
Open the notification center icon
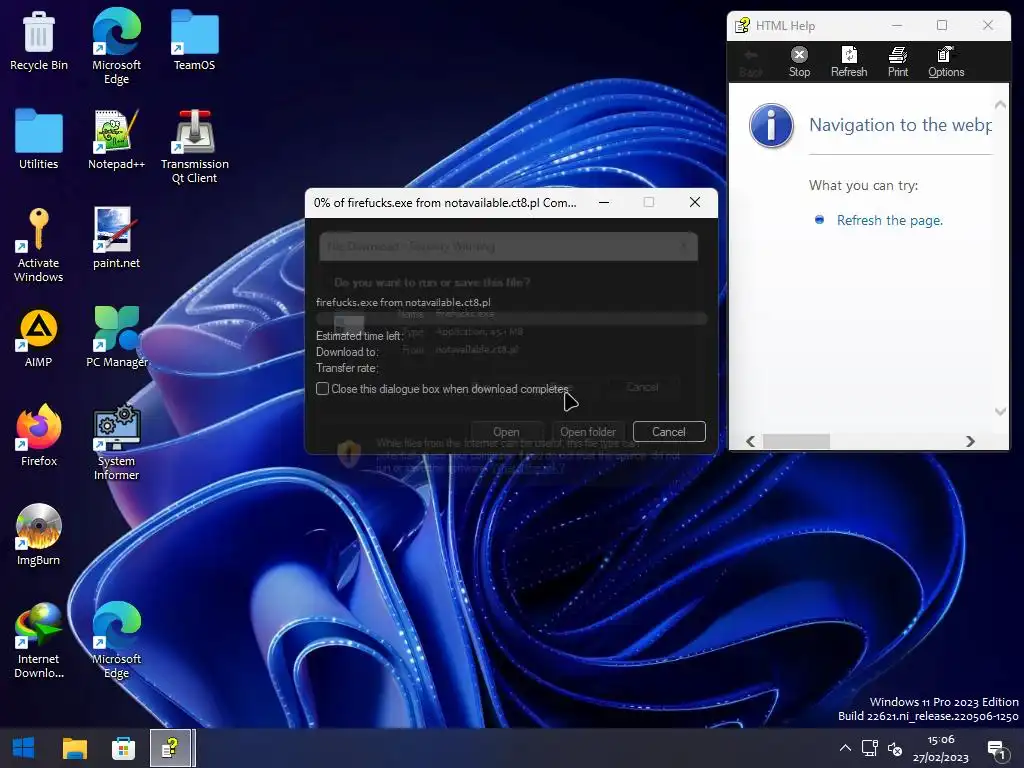coord(997,750)
